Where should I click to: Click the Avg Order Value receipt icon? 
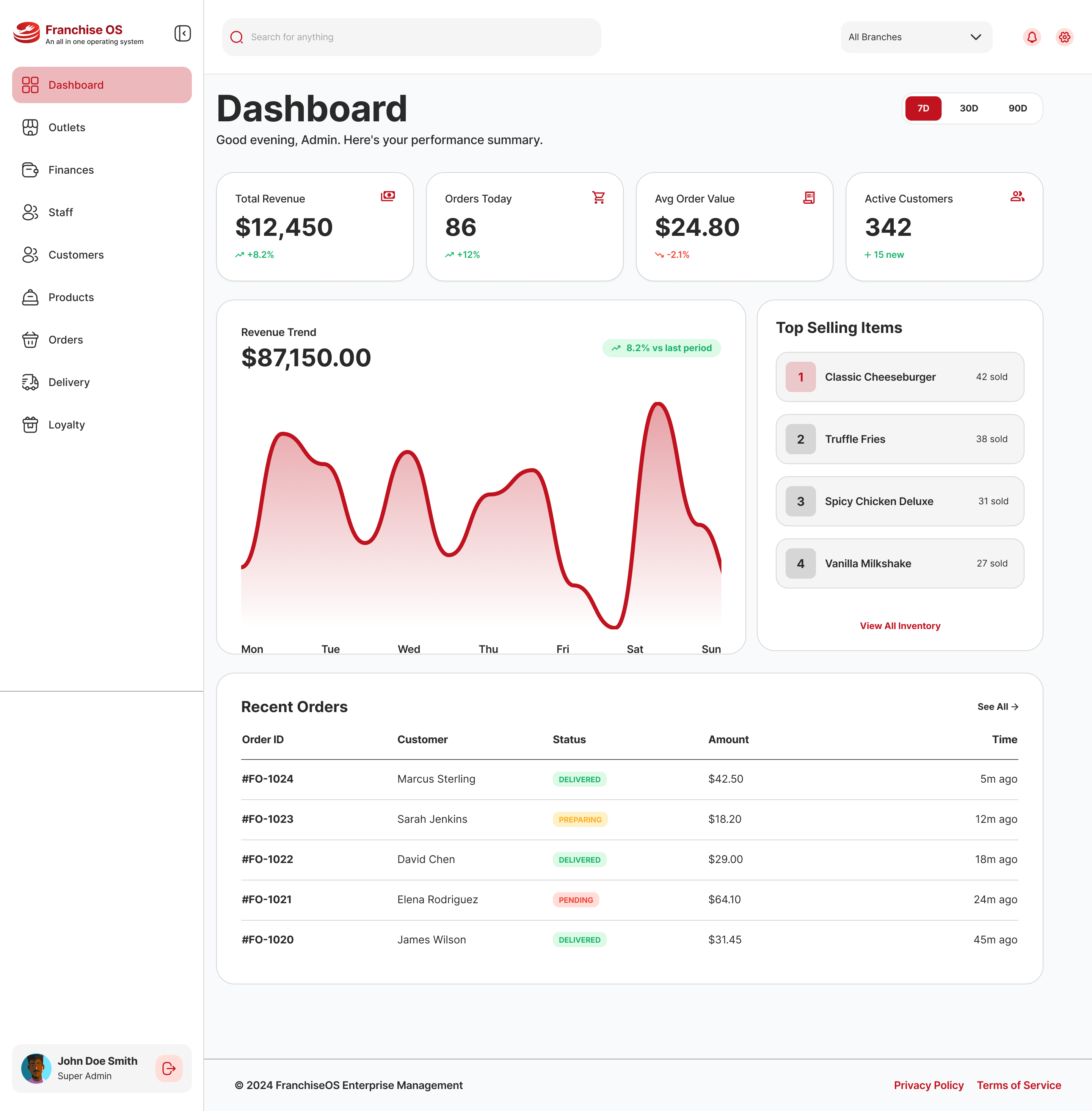(809, 197)
